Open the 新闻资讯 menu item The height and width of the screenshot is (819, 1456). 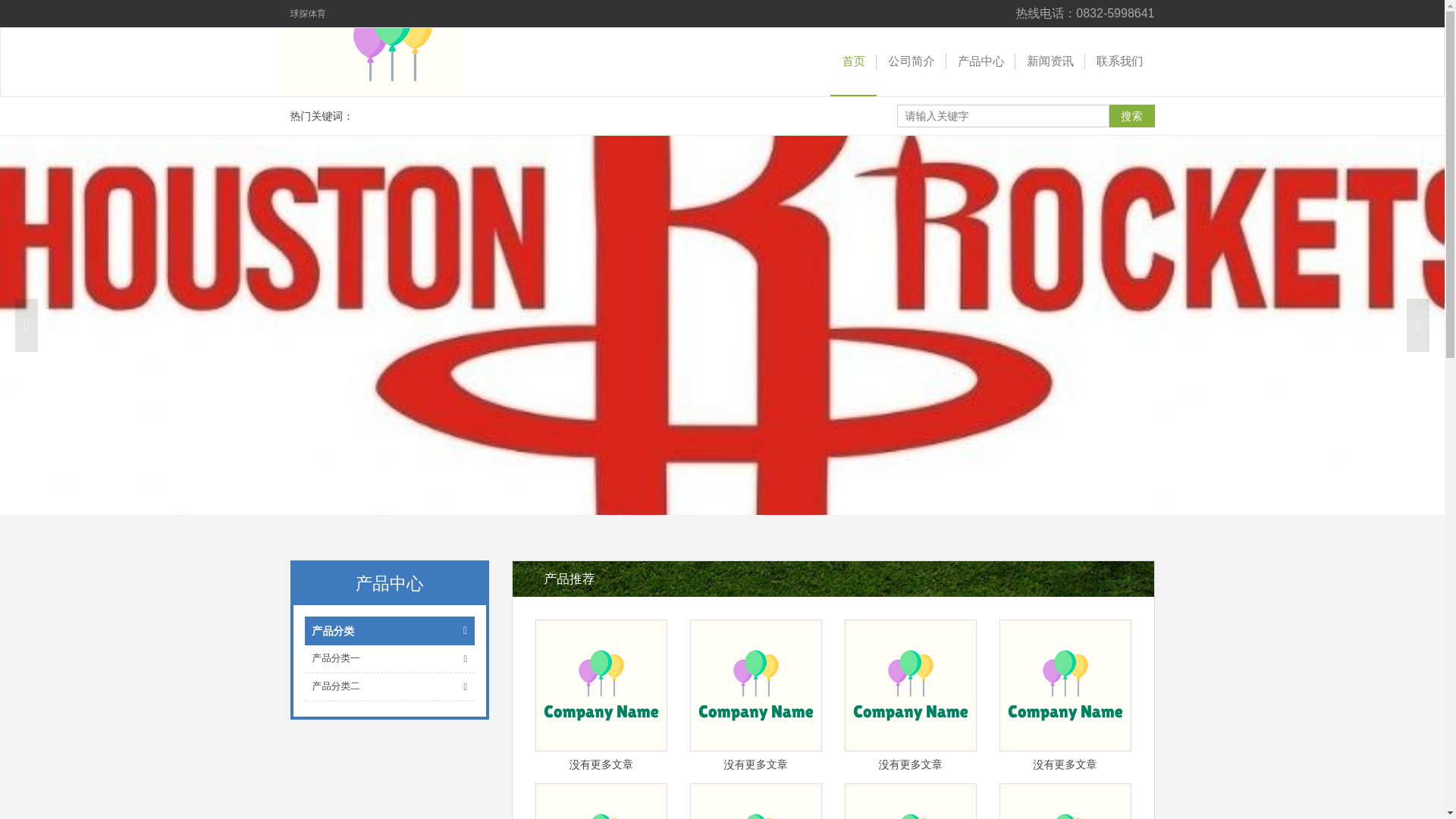point(1050,61)
